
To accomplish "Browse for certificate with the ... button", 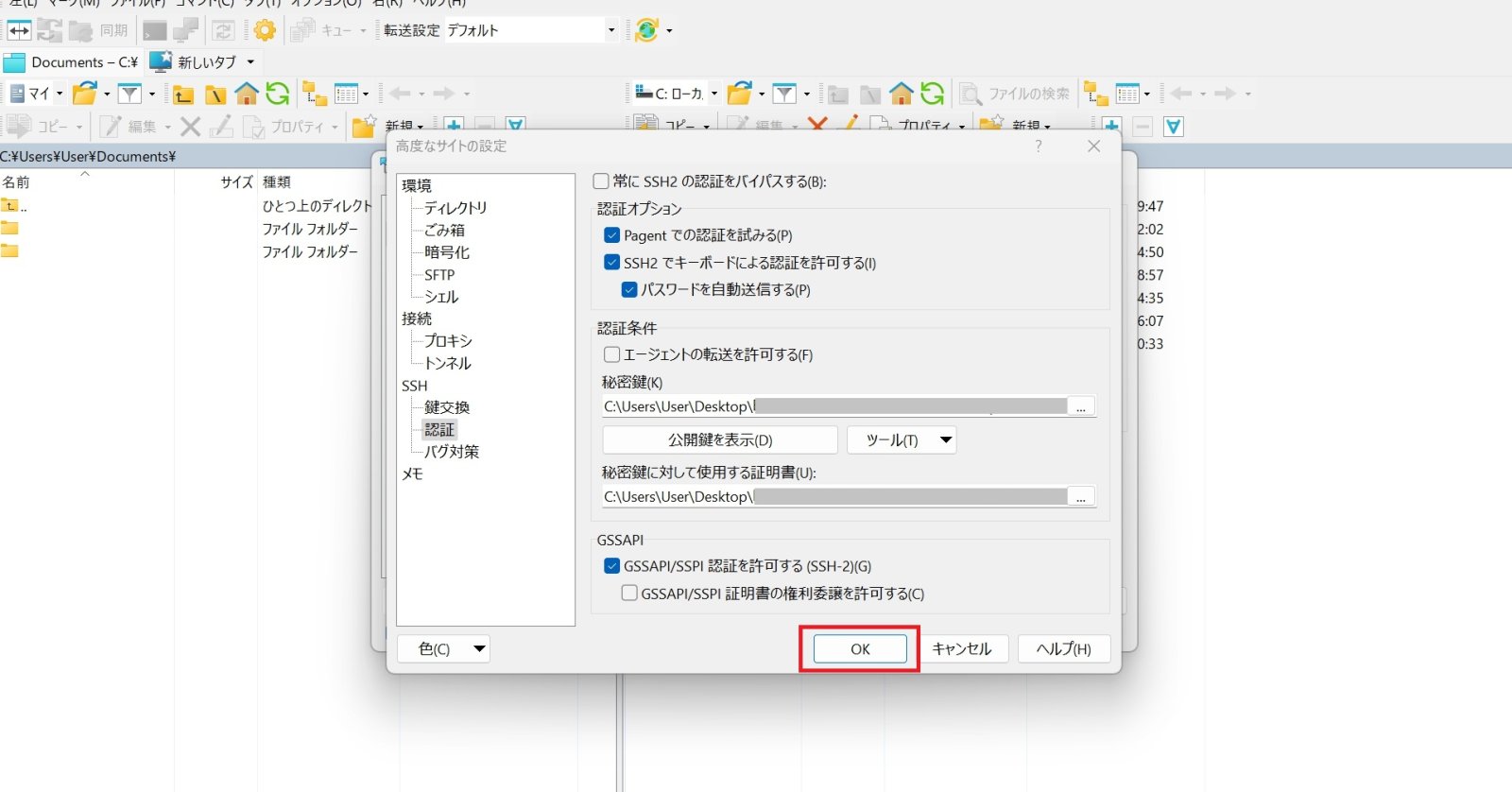I will point(1081,496).
